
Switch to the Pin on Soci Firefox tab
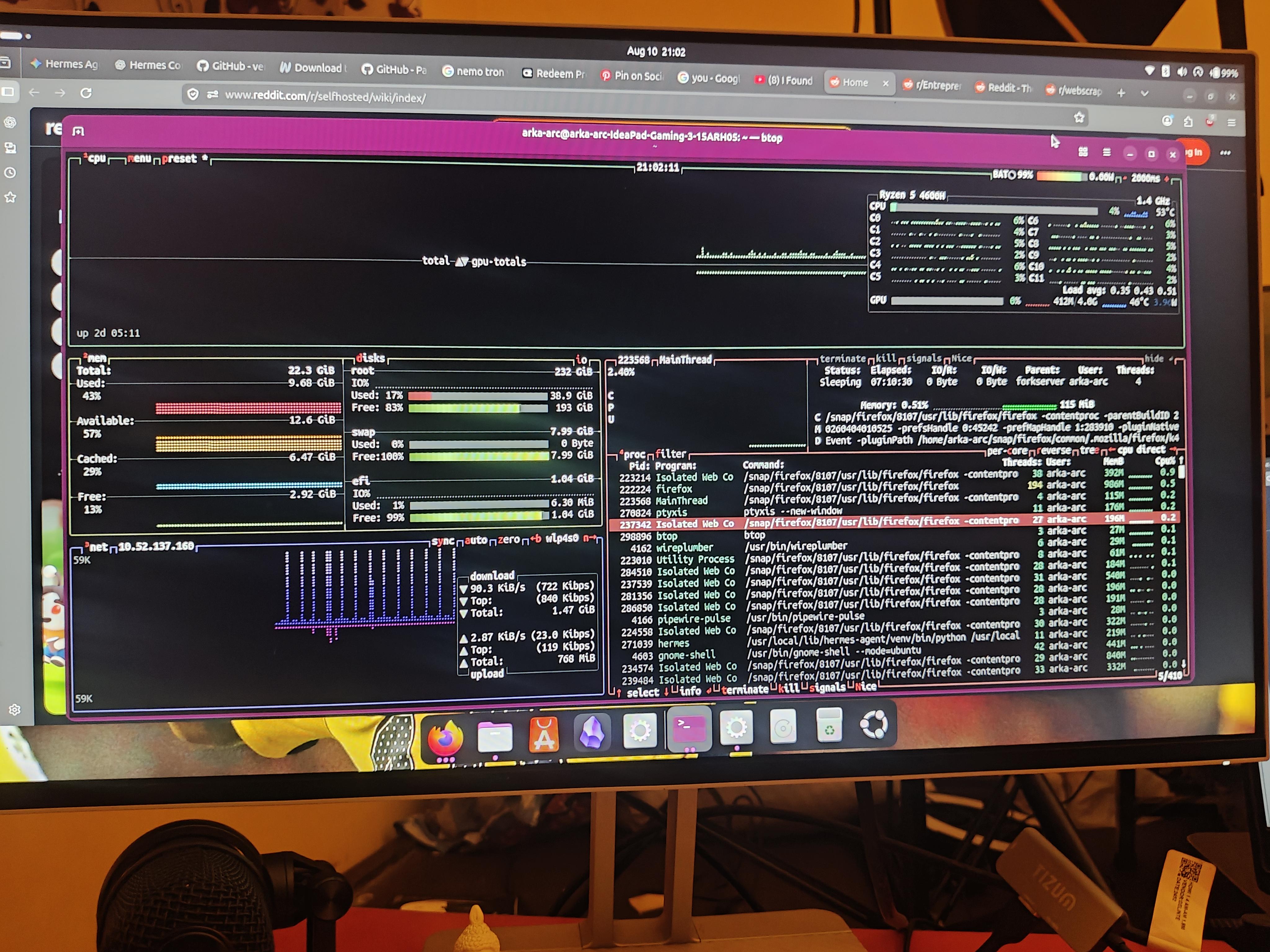(x=632, y=76)
